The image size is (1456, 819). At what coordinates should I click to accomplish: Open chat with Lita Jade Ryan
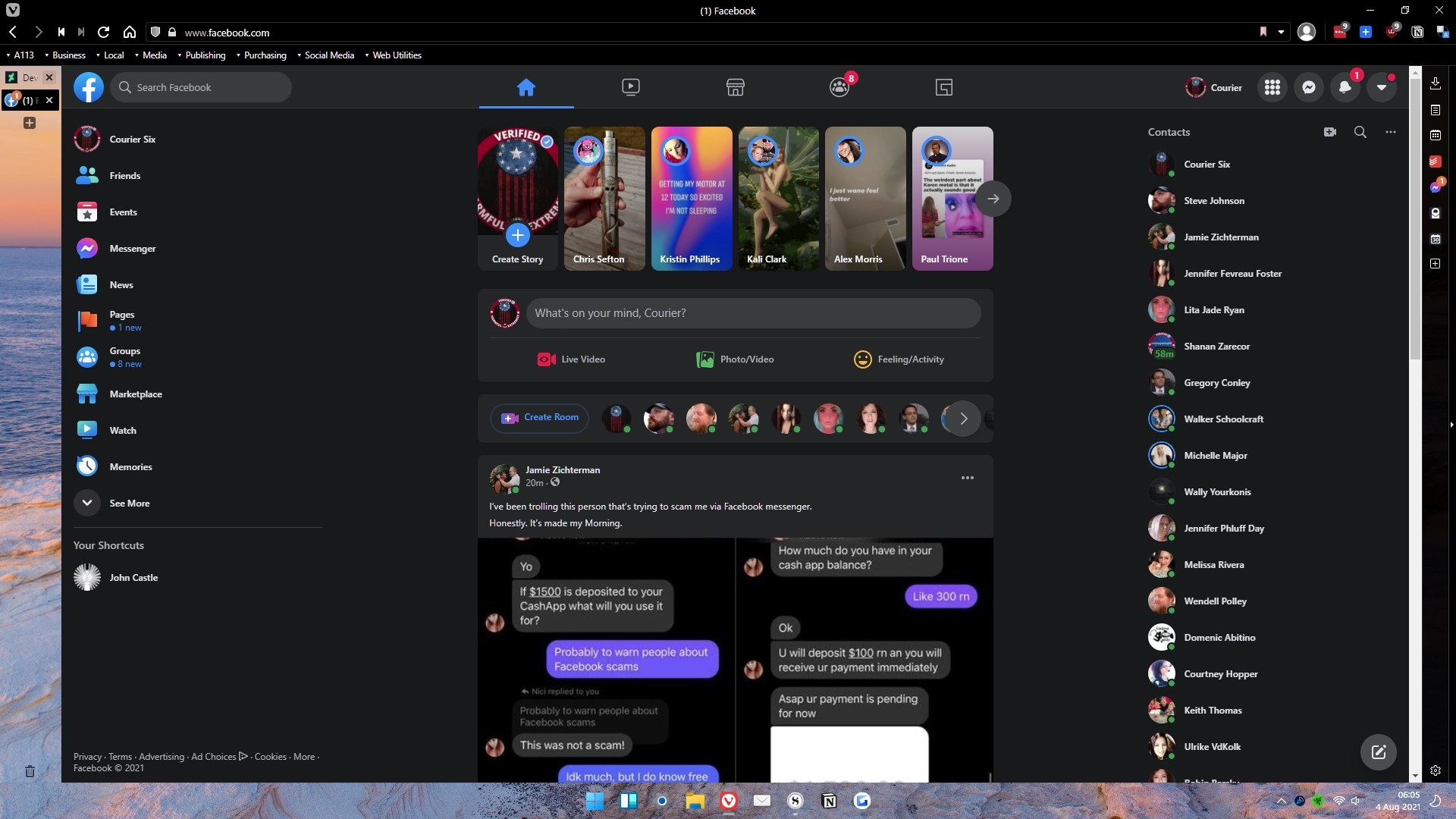pyautogui.click(x=1274, y=310)
